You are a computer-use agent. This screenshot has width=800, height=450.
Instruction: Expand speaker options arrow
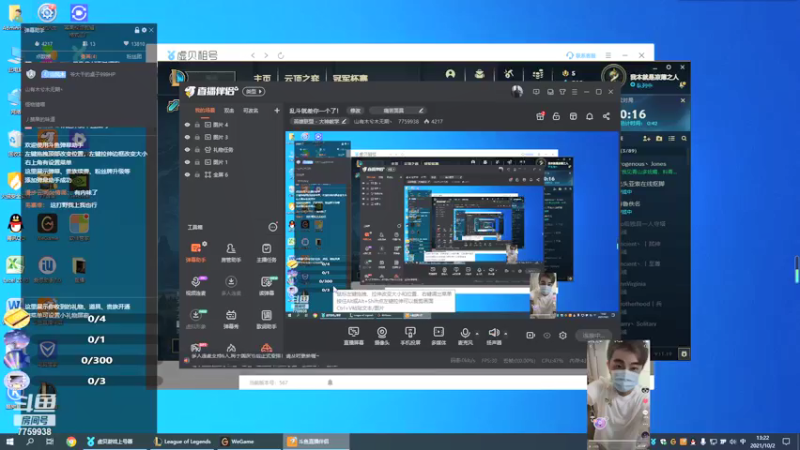pos(506,334)
